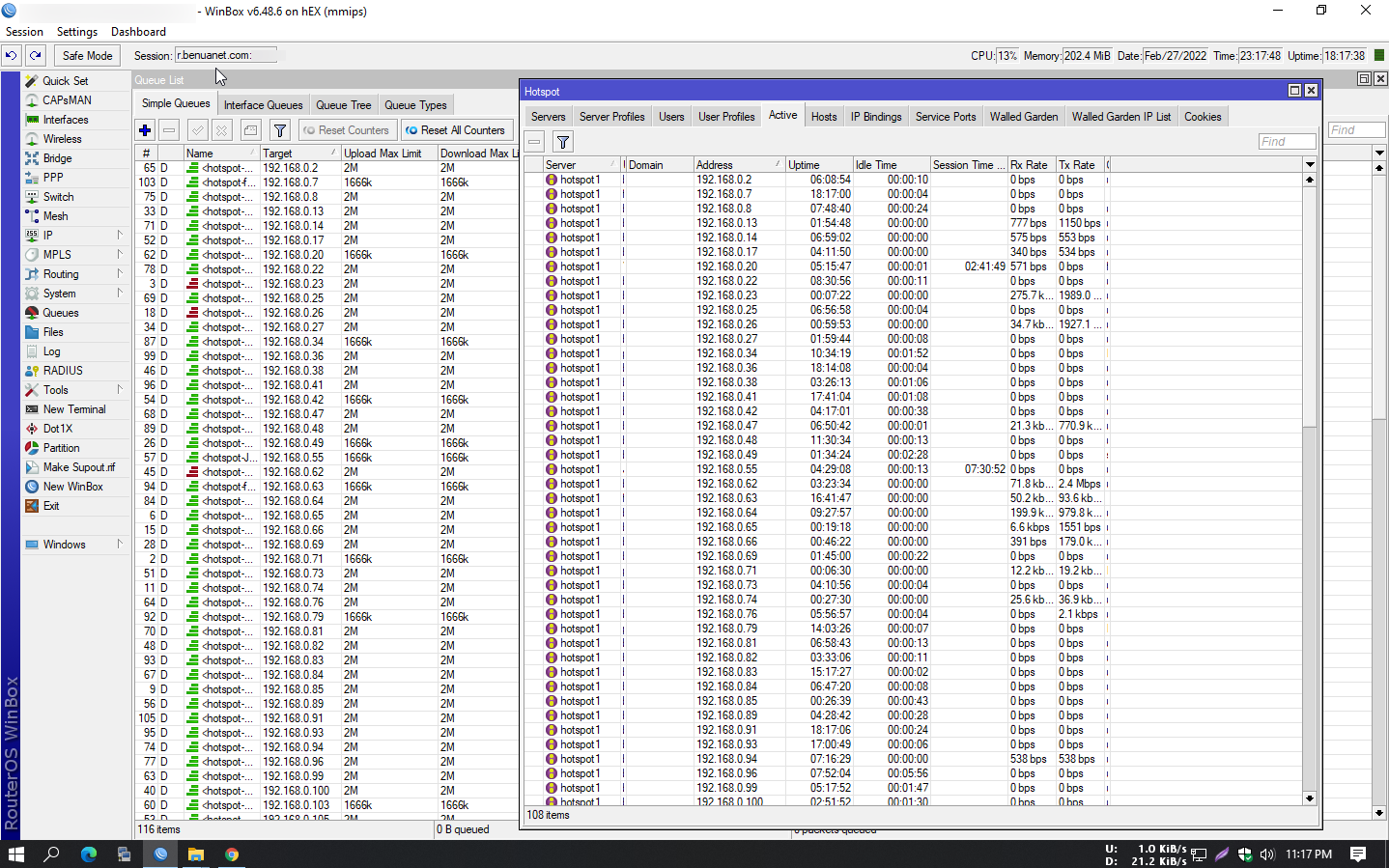Click the Find field in Hotspot window

pos(1287,142)
